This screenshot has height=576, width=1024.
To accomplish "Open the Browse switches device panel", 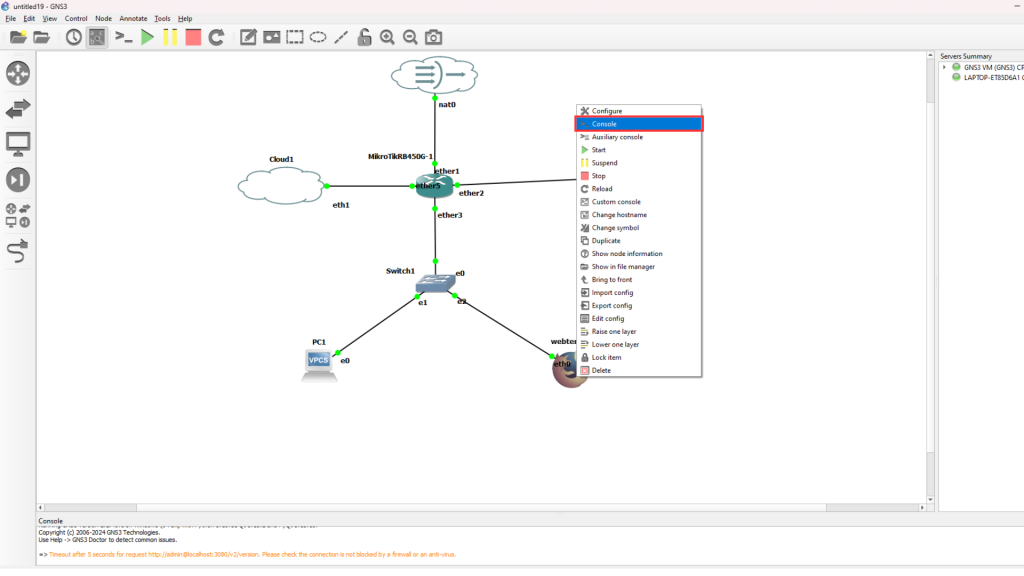I will click(x=18, y=109).
